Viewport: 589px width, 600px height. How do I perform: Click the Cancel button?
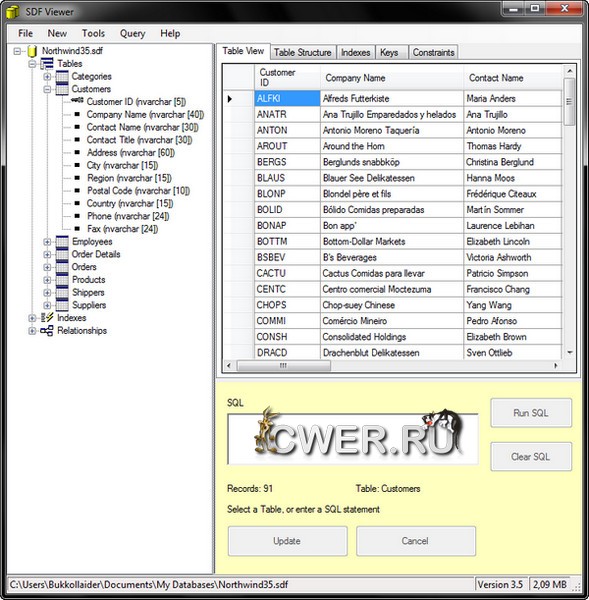416,541
